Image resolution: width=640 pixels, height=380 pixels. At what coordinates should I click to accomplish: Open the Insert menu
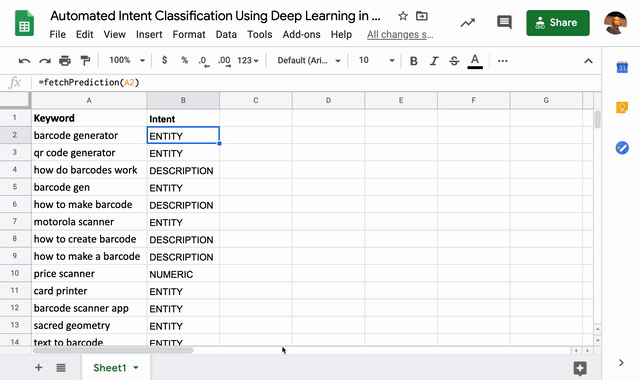tap(149, 35)
